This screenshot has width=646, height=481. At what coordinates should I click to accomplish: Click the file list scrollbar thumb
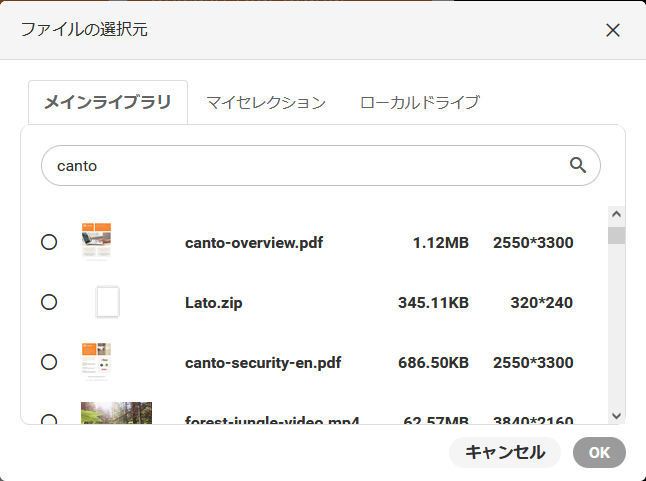616,236
